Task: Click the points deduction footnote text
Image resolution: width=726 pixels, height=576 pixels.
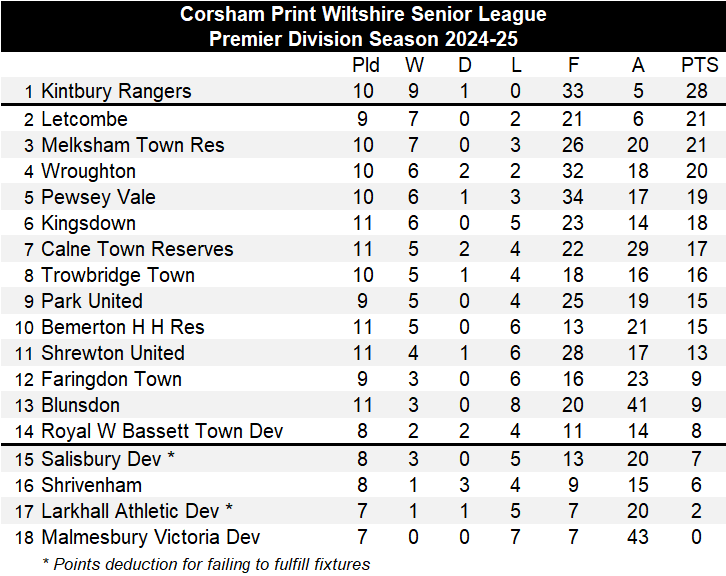Action: pyautogui.click(x=206, y=564)
